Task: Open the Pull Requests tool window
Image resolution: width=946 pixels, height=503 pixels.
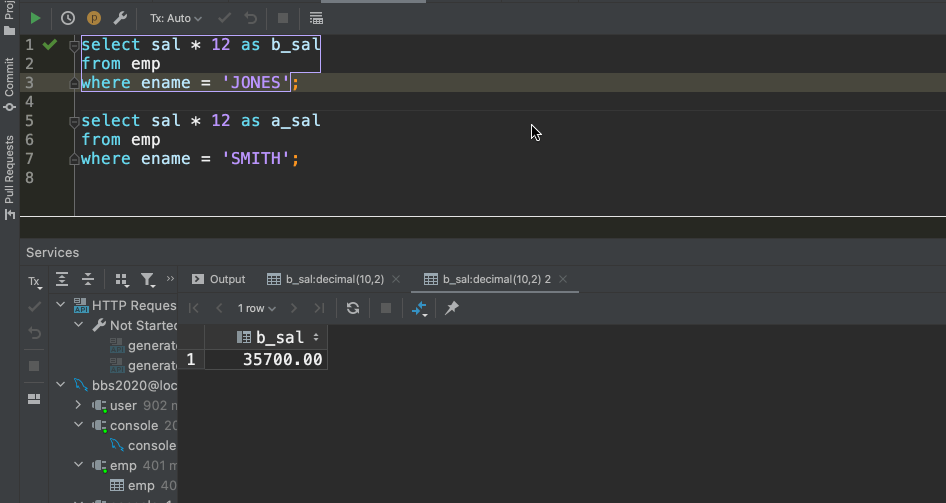Action: pos(9,177)
